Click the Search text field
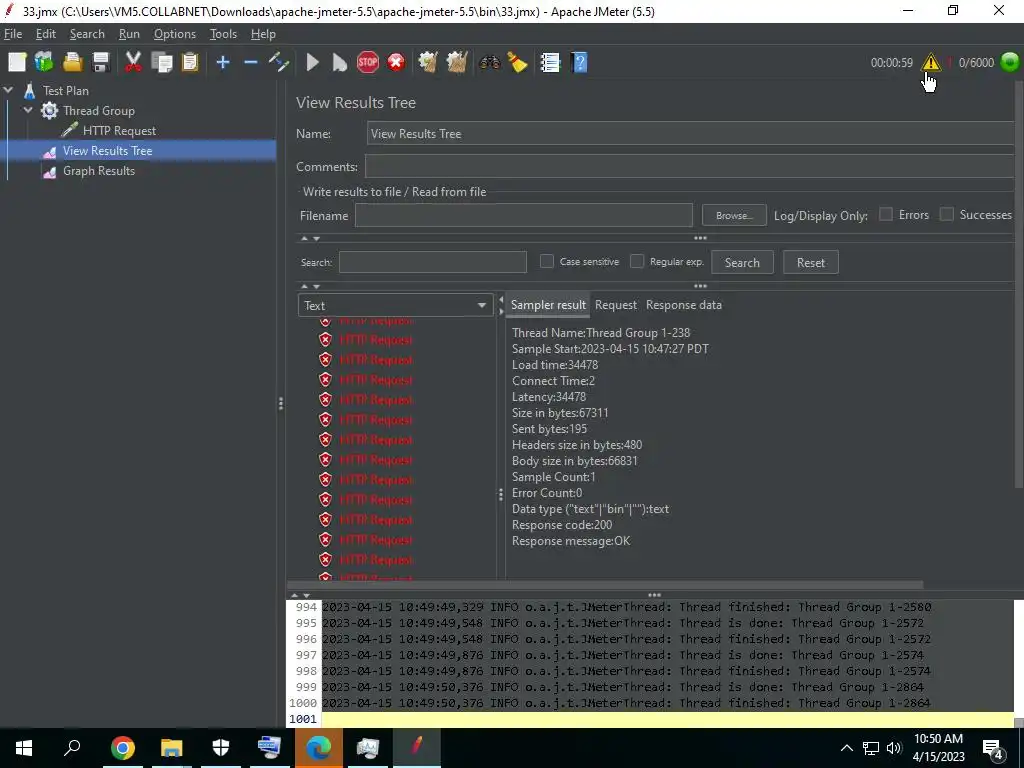The width and height of the screenshot is (1024, 768). 432,263
